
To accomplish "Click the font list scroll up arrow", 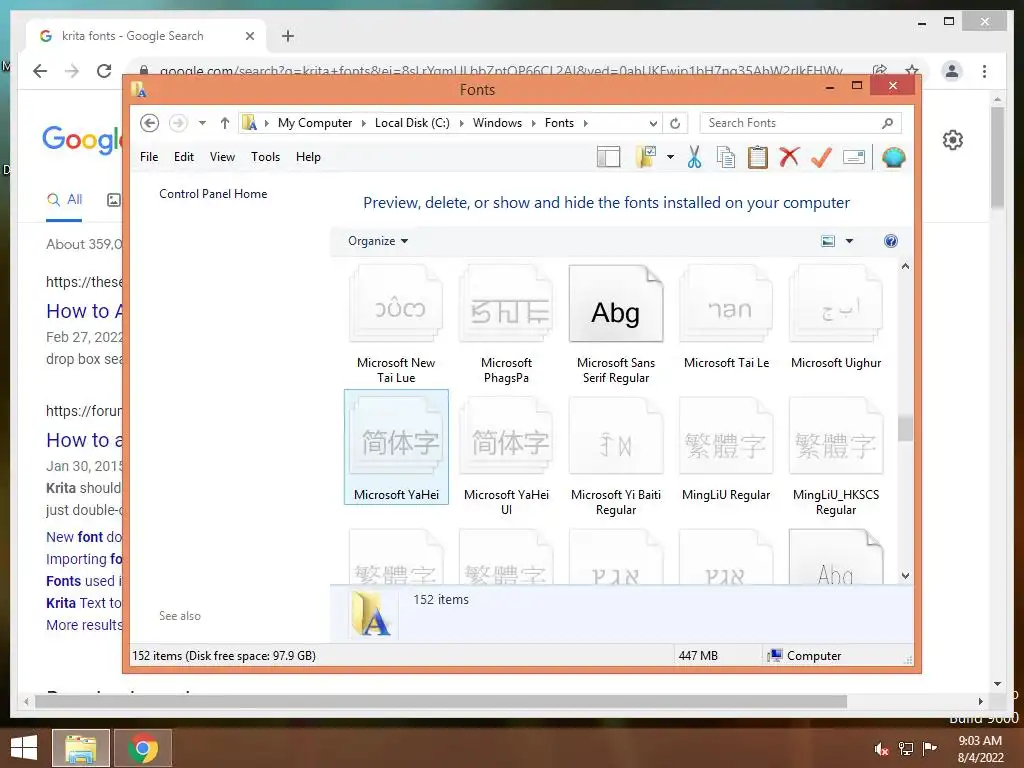I will 905,266.
